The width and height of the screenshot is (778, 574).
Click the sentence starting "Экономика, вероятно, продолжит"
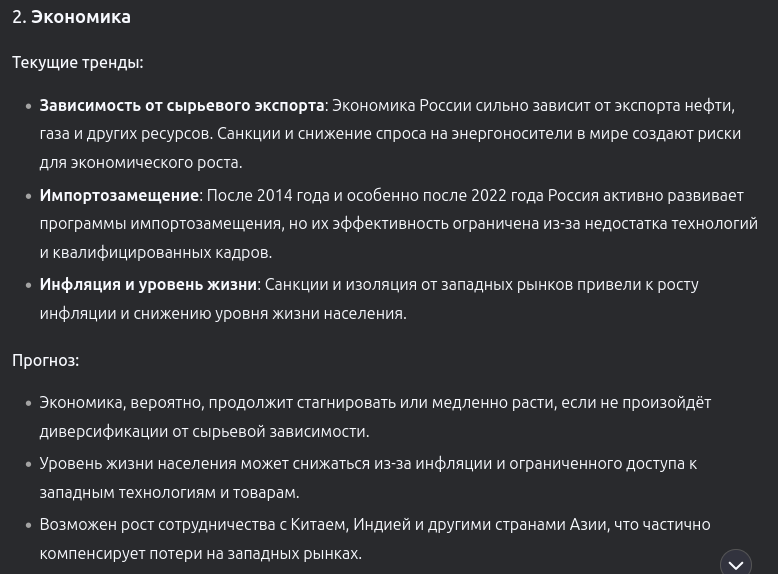pos(375,403)
